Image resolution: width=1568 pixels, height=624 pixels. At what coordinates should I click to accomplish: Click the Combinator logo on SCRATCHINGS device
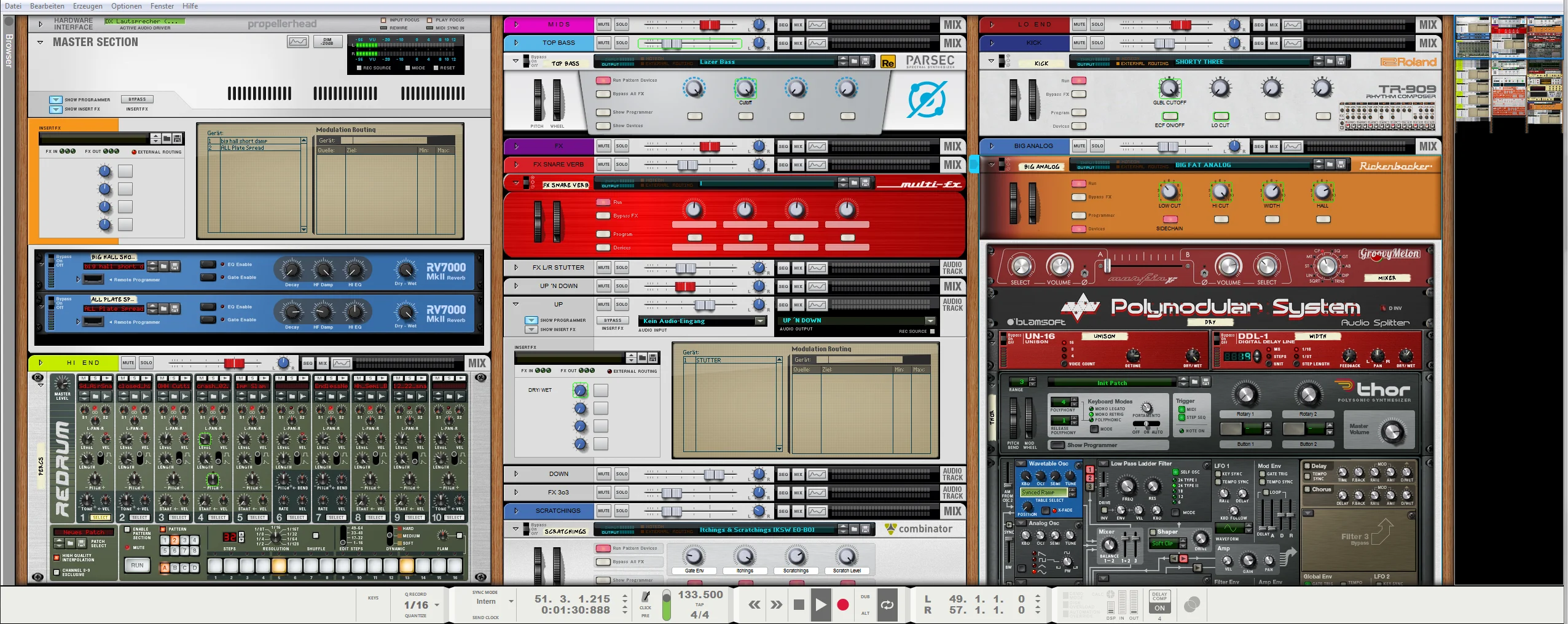coord(919,529)
